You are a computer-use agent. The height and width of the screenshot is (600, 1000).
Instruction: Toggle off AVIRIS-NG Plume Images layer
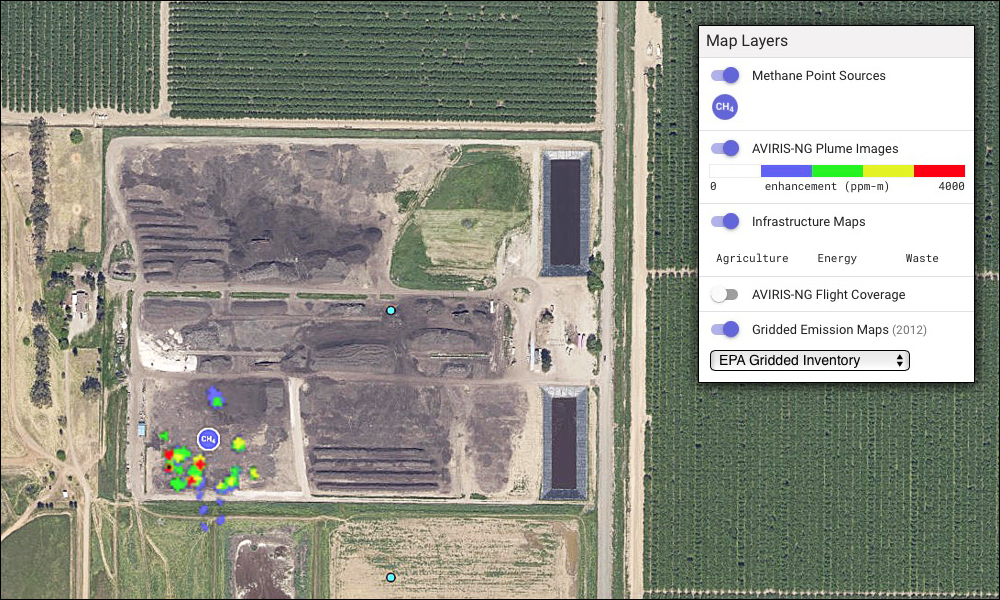point(725,149)
